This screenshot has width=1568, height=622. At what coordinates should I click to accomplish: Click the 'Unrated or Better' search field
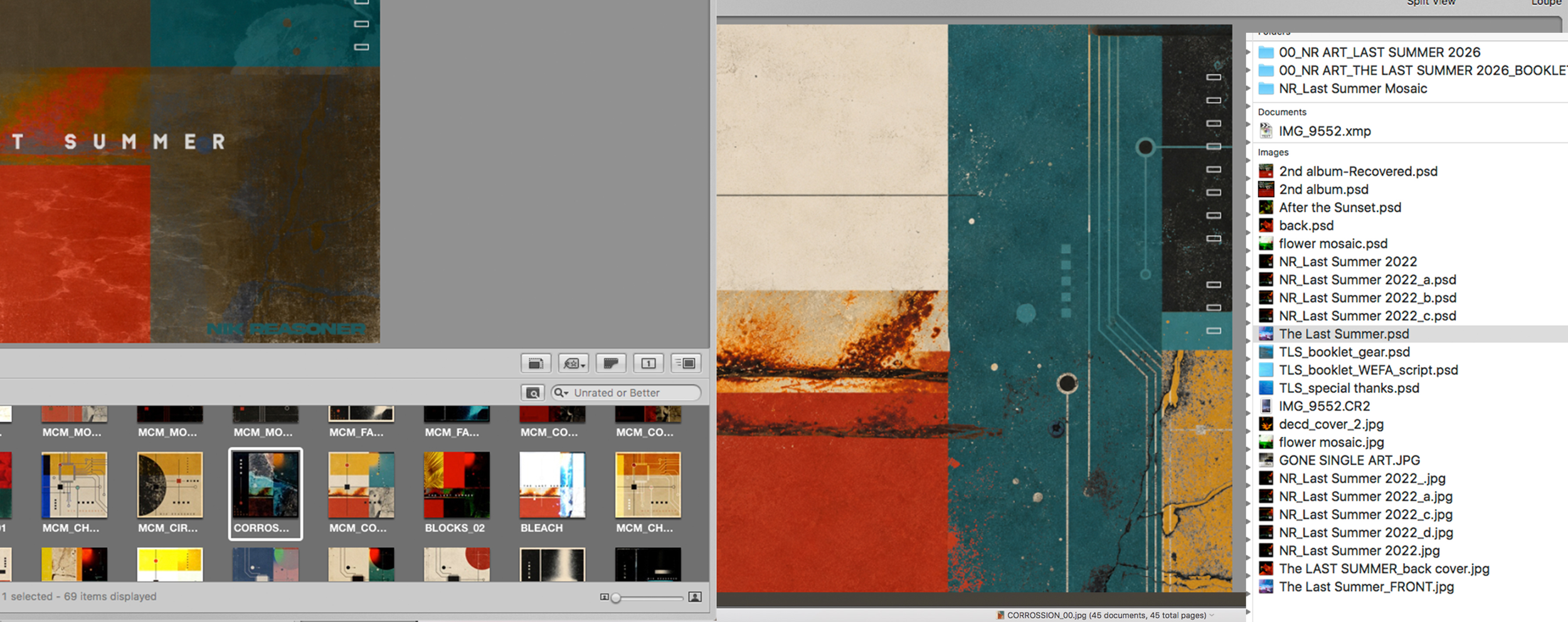click(626, 393)
